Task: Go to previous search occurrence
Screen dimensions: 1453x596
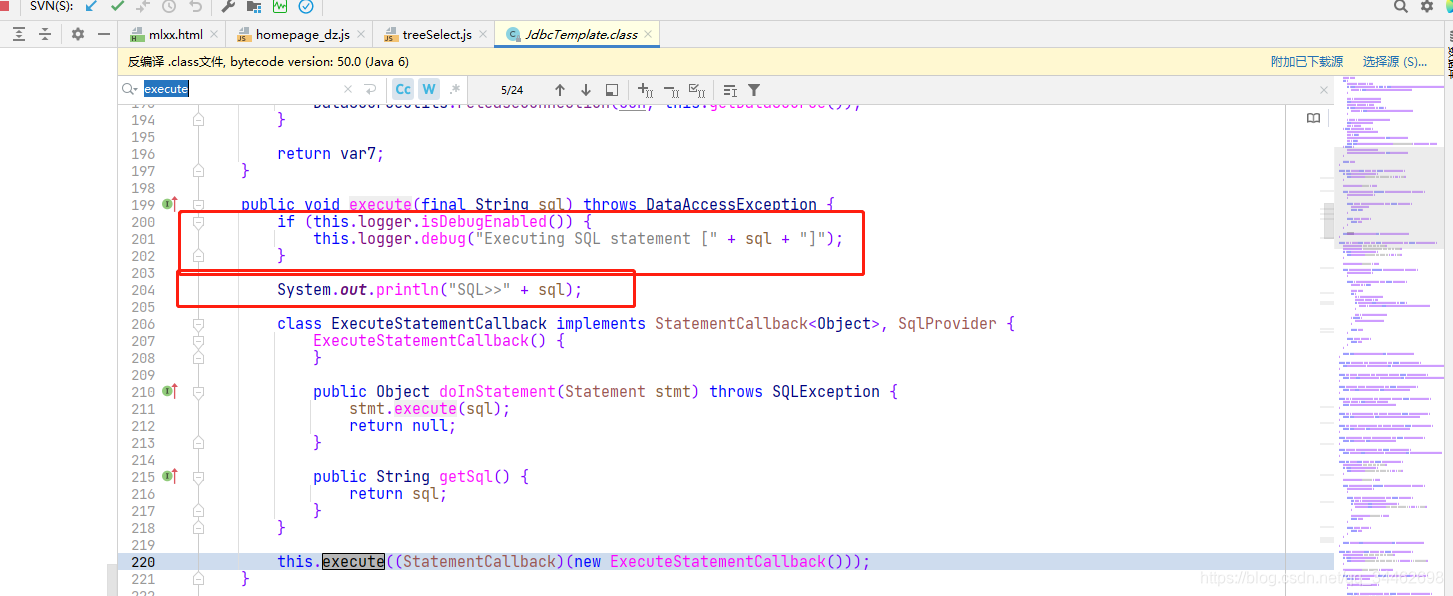Action: click(560, 89)
